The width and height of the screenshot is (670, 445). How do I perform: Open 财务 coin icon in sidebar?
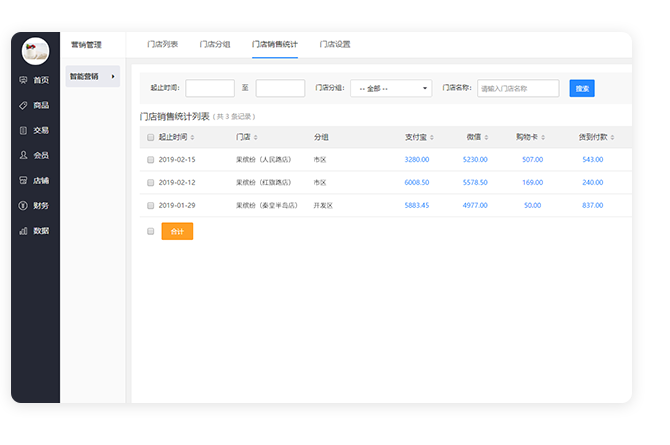pyautogui.click(x=23, y=206)
